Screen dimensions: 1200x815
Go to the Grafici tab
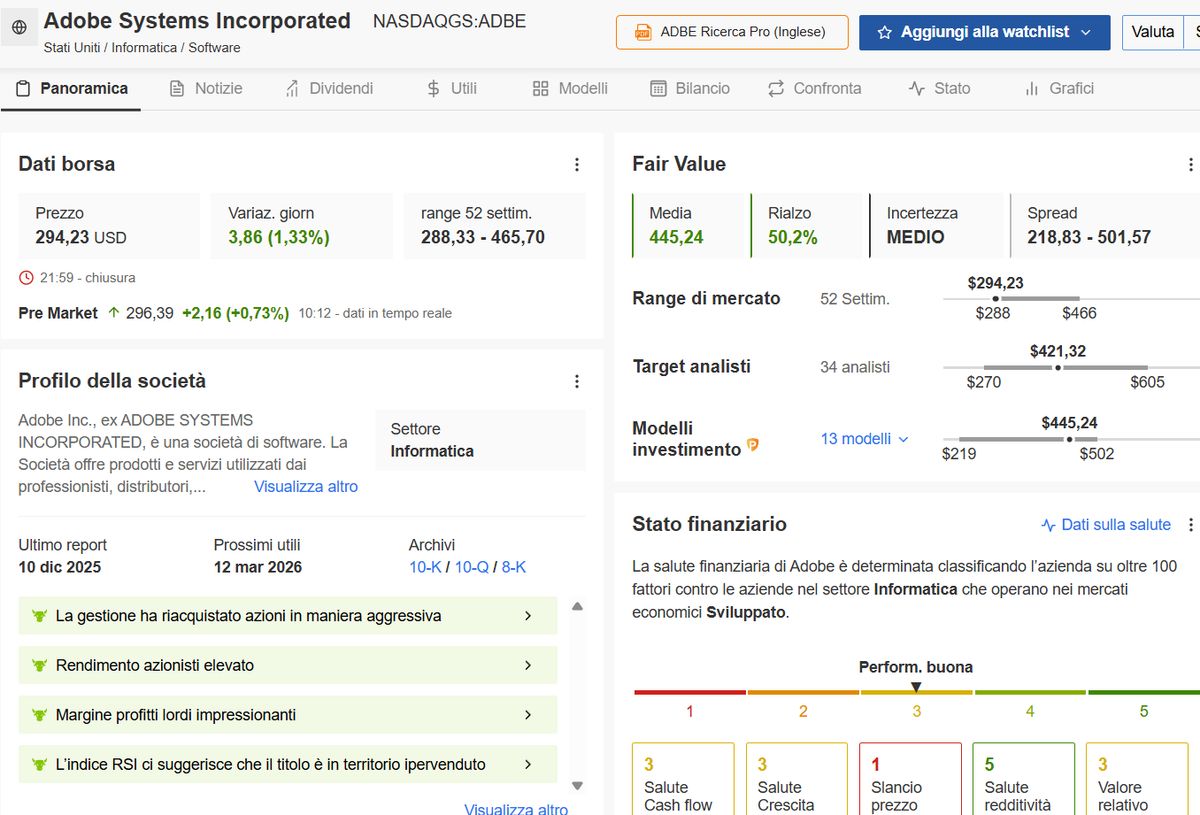tap(1059, 89)
